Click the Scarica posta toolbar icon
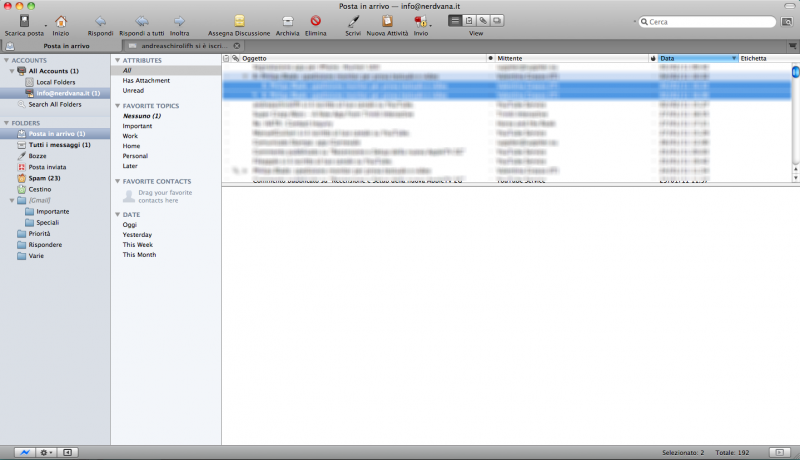800x460 pixels. point(25,20)
